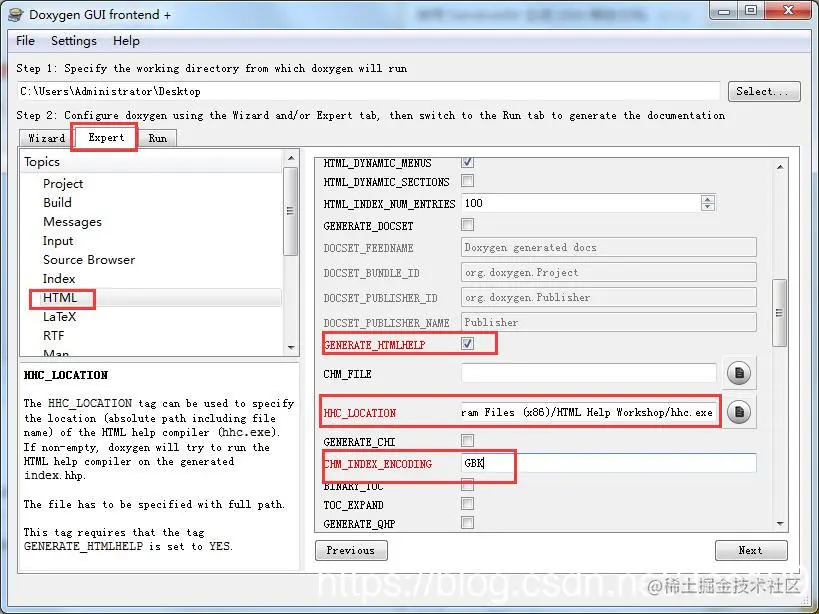
Task: Click the CHM_FILE input field
Action: [x=589, y=373]
